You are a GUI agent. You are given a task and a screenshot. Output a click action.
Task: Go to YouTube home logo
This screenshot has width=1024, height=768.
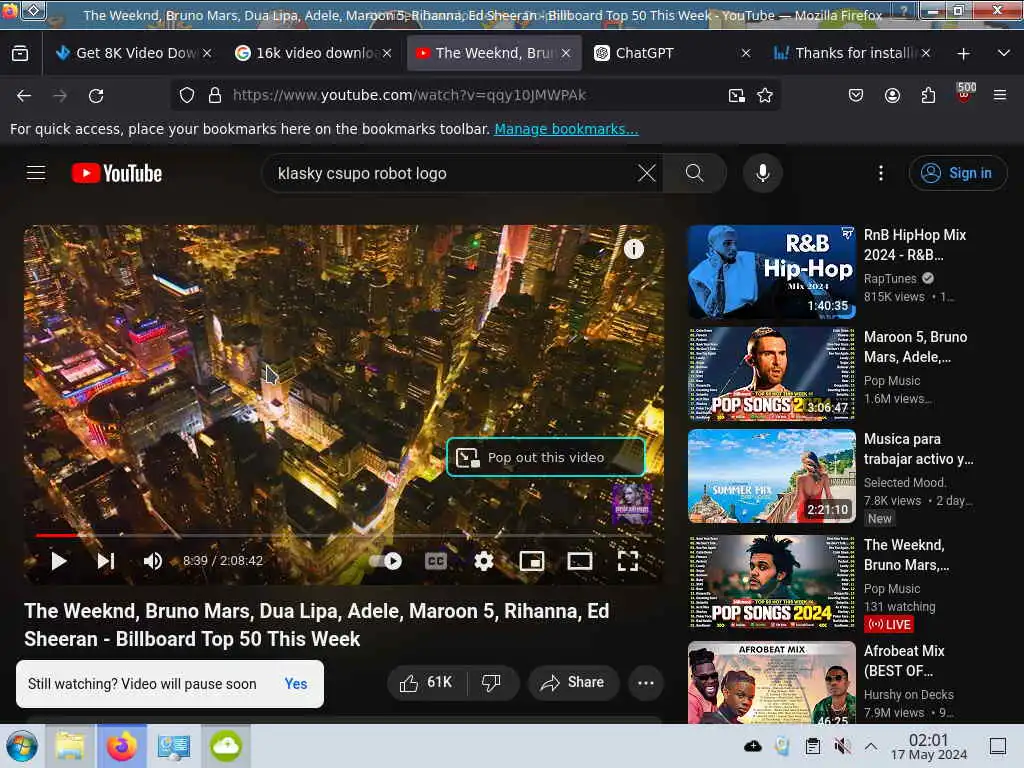click(x=117, y=173)
